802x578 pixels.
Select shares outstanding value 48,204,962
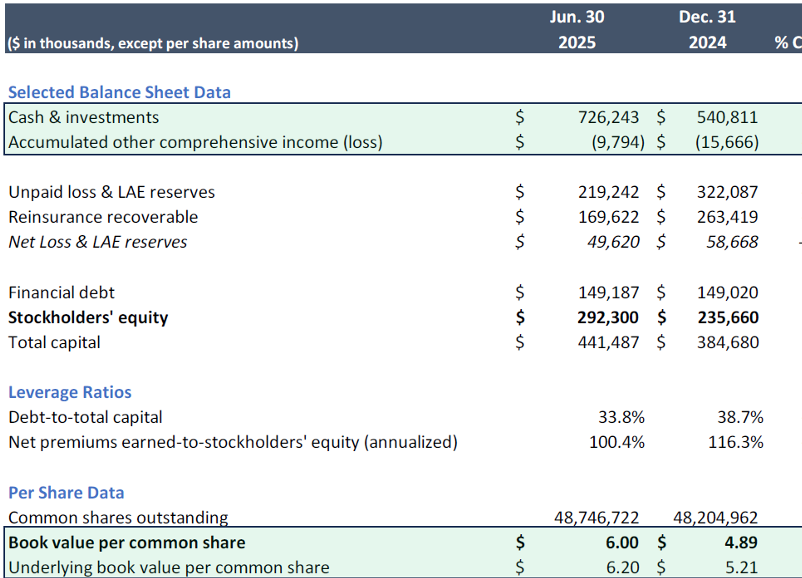pyautogui.click(x=715, y=518)
